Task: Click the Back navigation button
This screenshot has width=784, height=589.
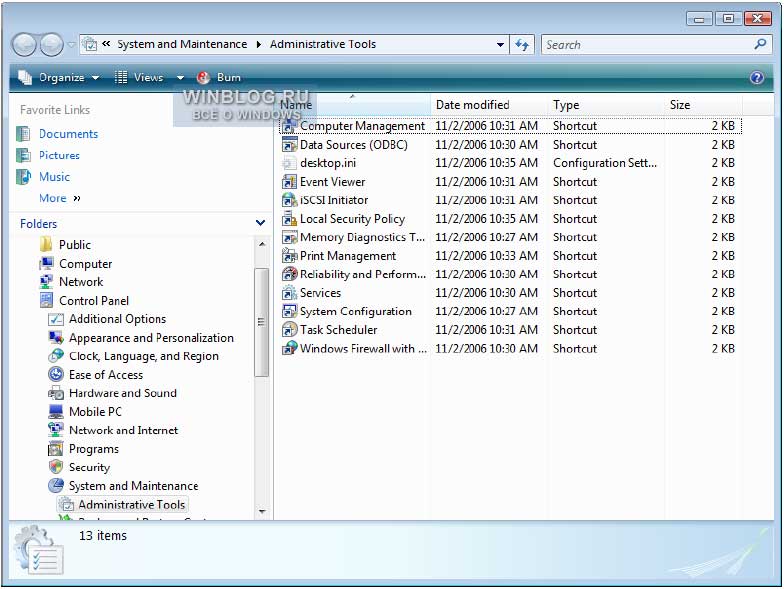Action: [x=24, y=44]
